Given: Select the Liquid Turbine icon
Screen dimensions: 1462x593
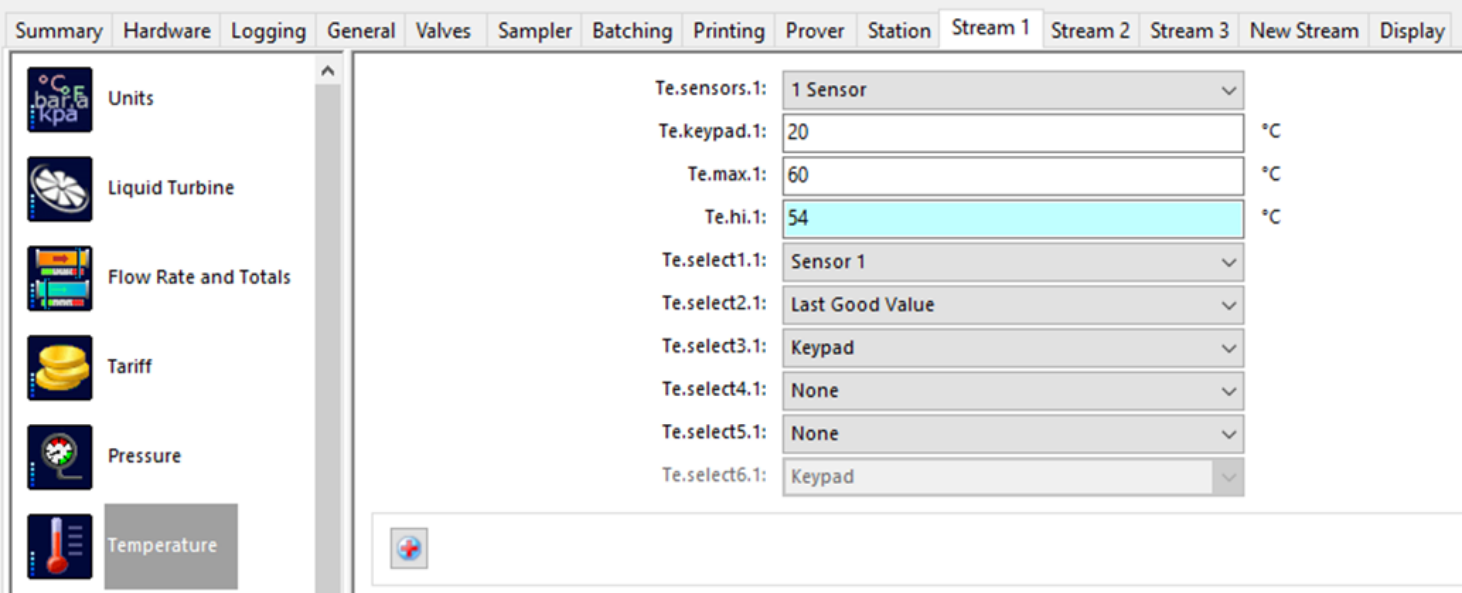Looking at the screenshot, I should click(x=60, y=188).
